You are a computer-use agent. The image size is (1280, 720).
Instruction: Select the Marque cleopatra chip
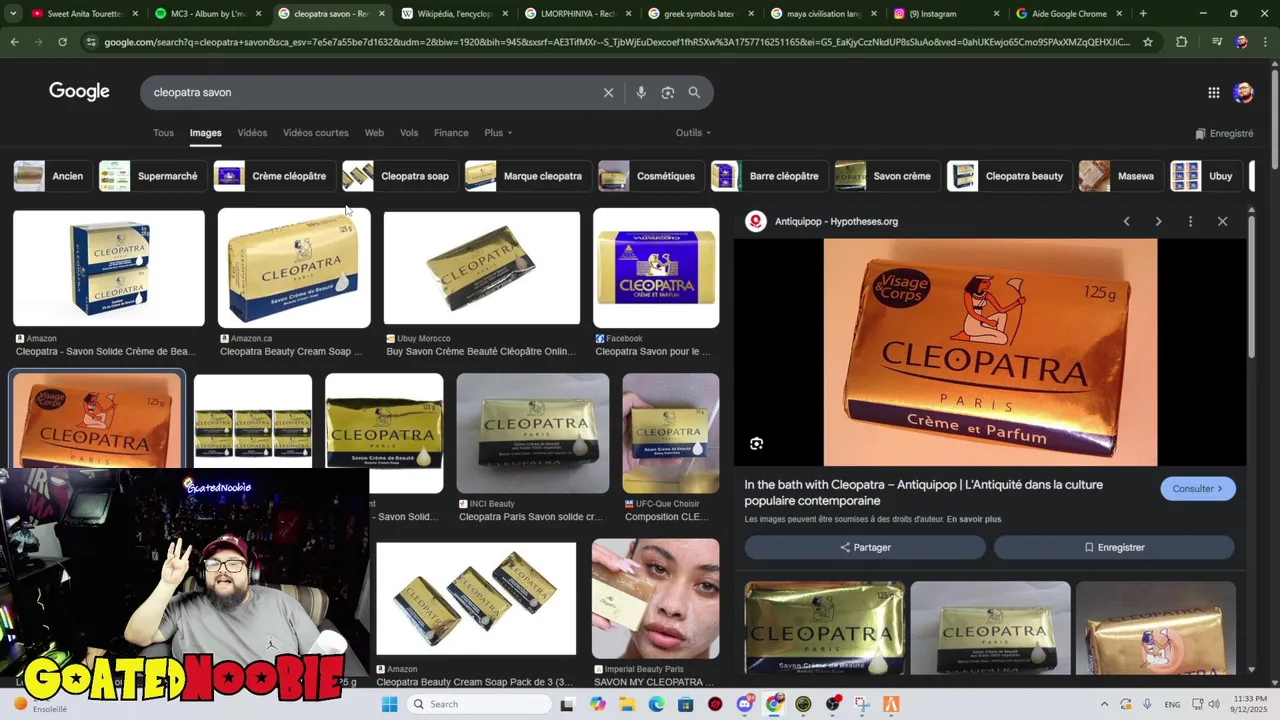pyautogui.click(x=527, y=176)
